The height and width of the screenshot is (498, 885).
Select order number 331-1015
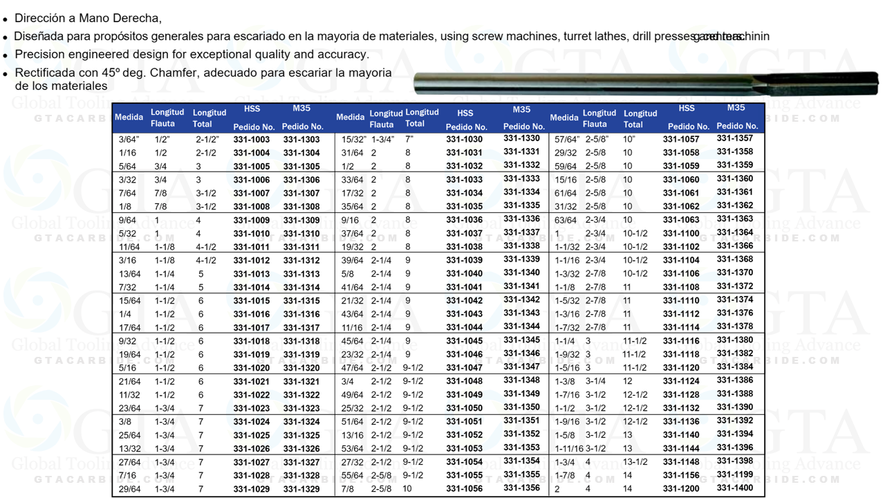pyautogui.click(x=252, y=300)
